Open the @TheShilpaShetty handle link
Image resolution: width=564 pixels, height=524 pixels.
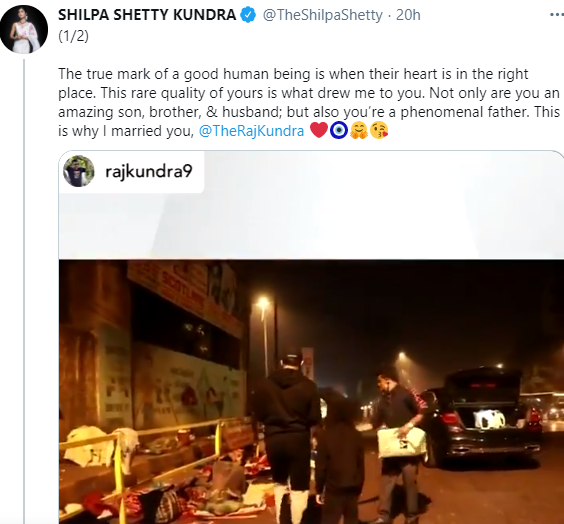pyautogui.click(x=322, y=15)
